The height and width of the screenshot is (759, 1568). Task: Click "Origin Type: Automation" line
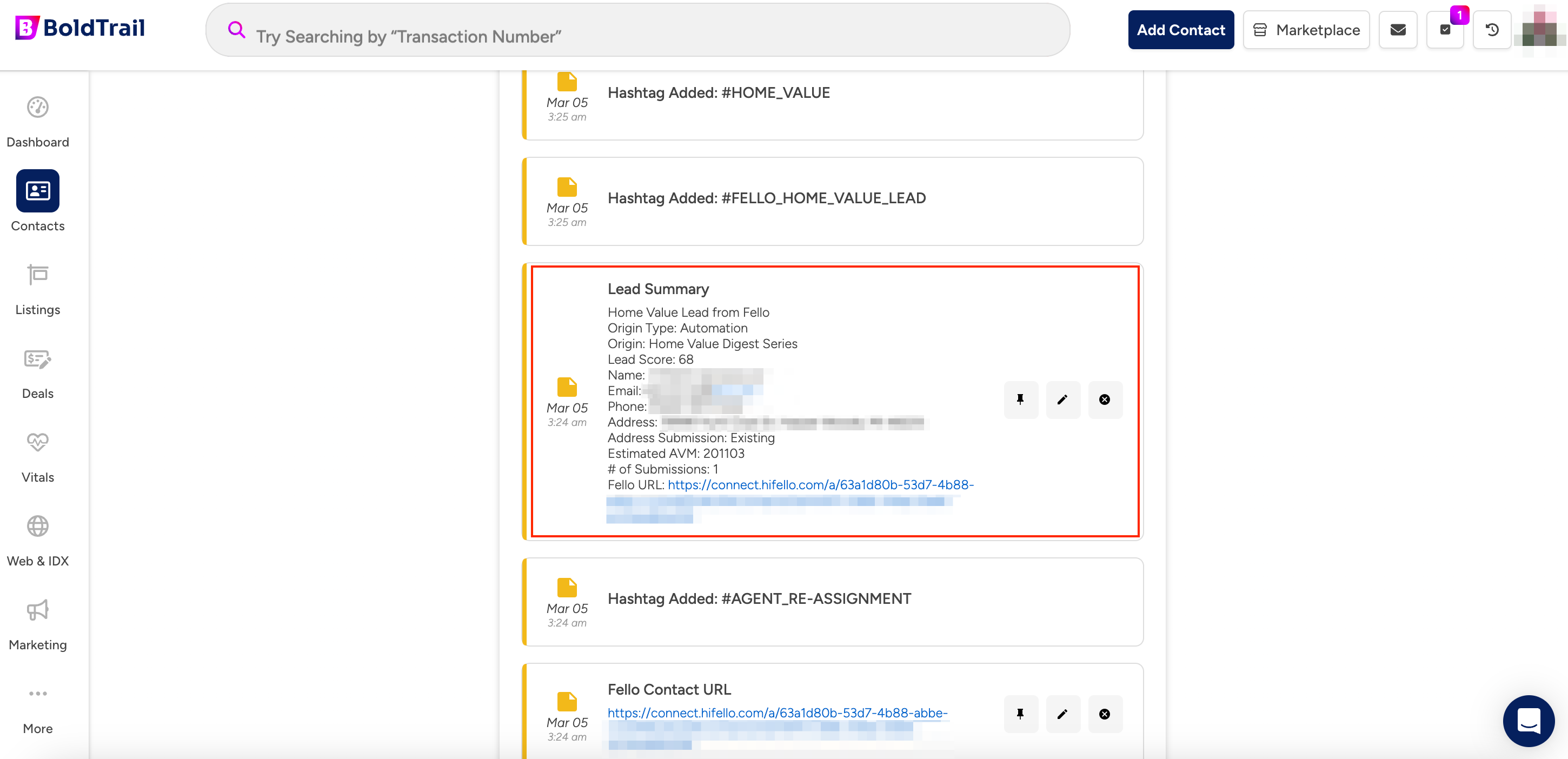(677, 328)
